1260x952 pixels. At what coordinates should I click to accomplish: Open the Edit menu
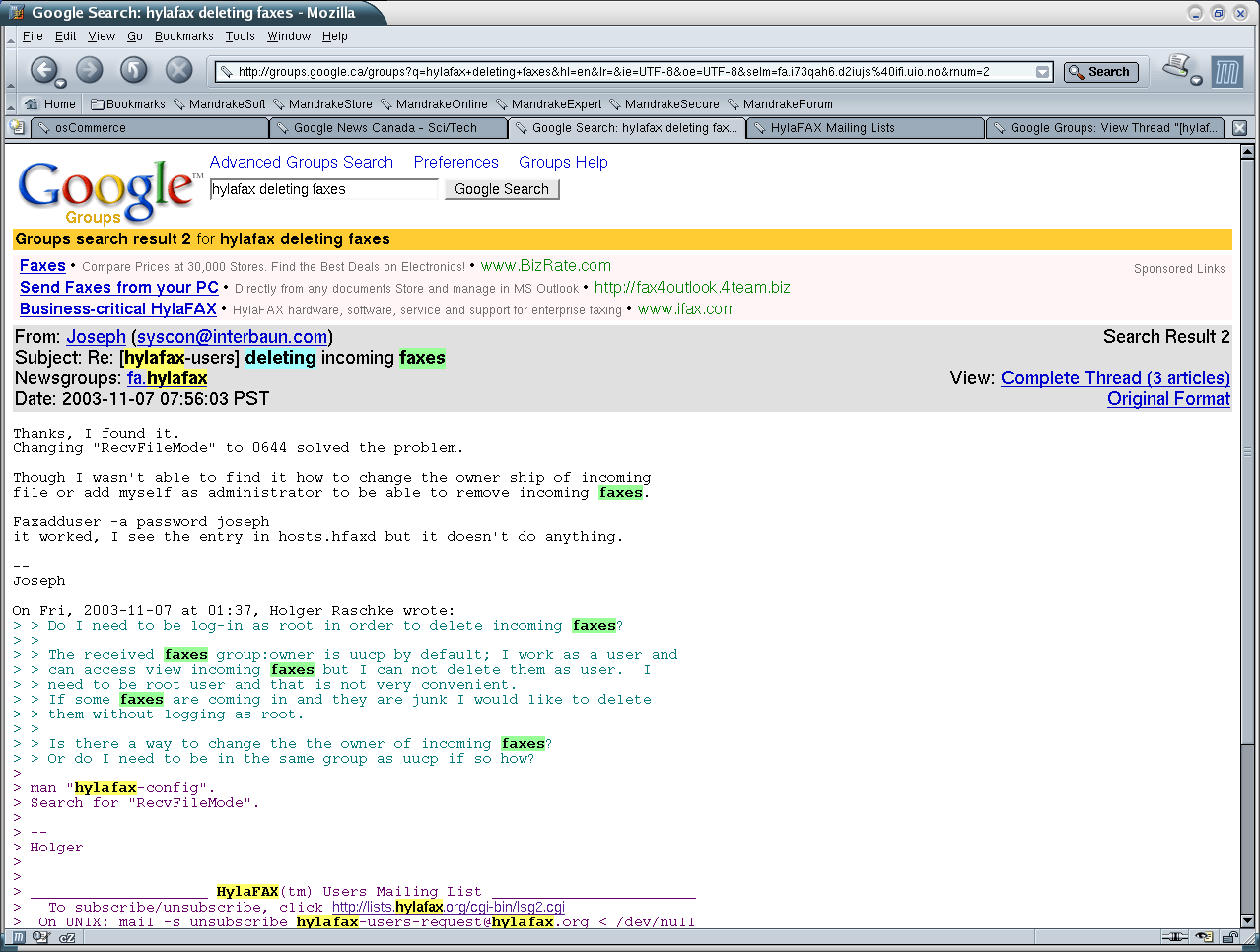pyautogui.click(x=66, y=36)
